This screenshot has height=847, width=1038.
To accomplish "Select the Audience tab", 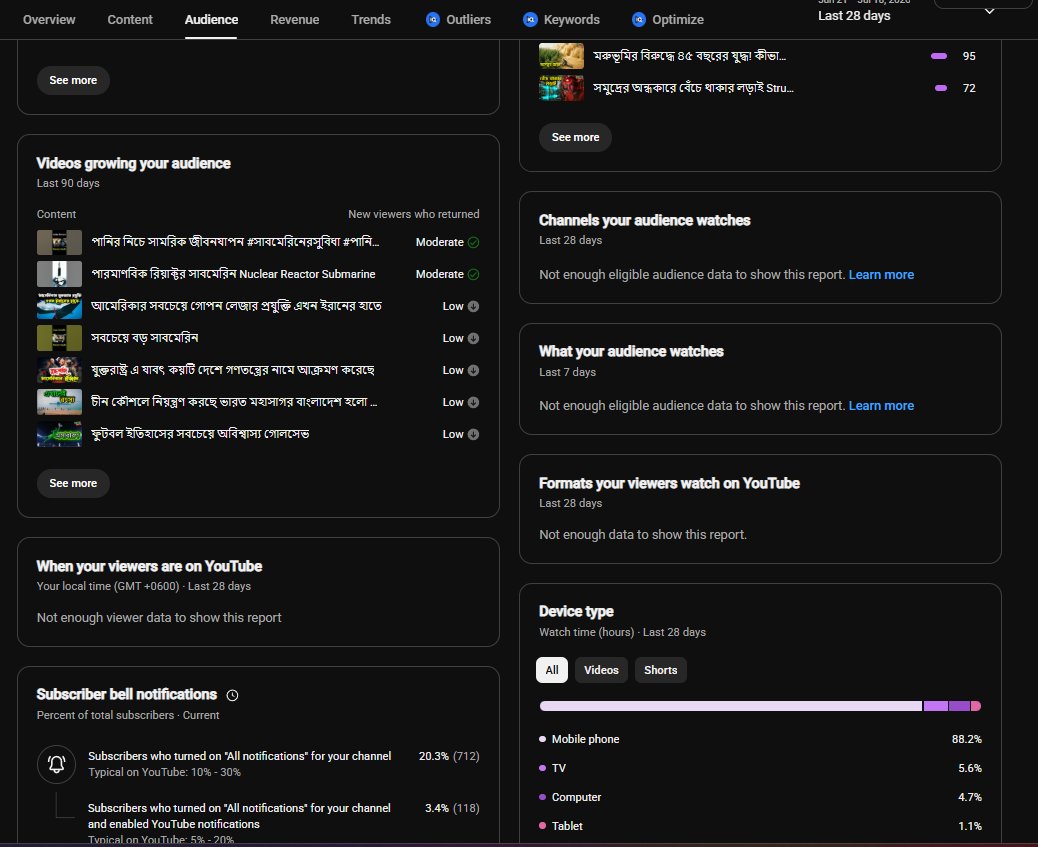I will click(x=211, y=20).
